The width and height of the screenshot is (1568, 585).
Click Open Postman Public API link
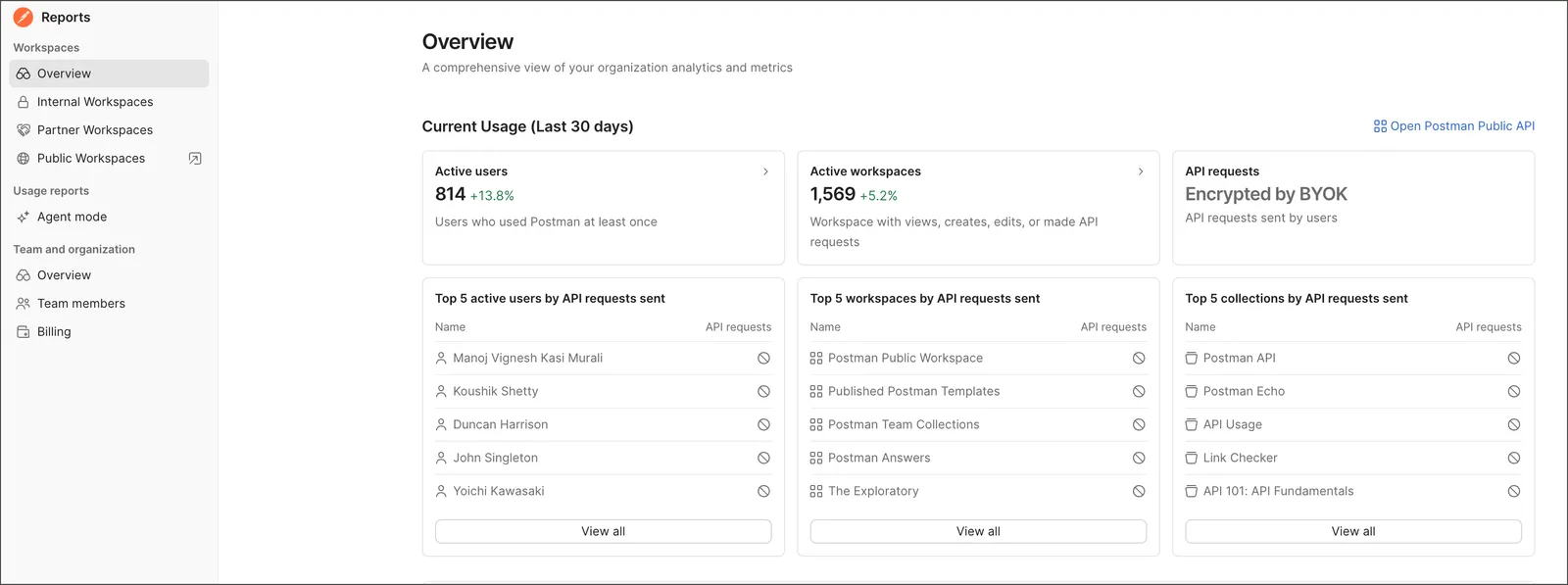(1454, 126)
